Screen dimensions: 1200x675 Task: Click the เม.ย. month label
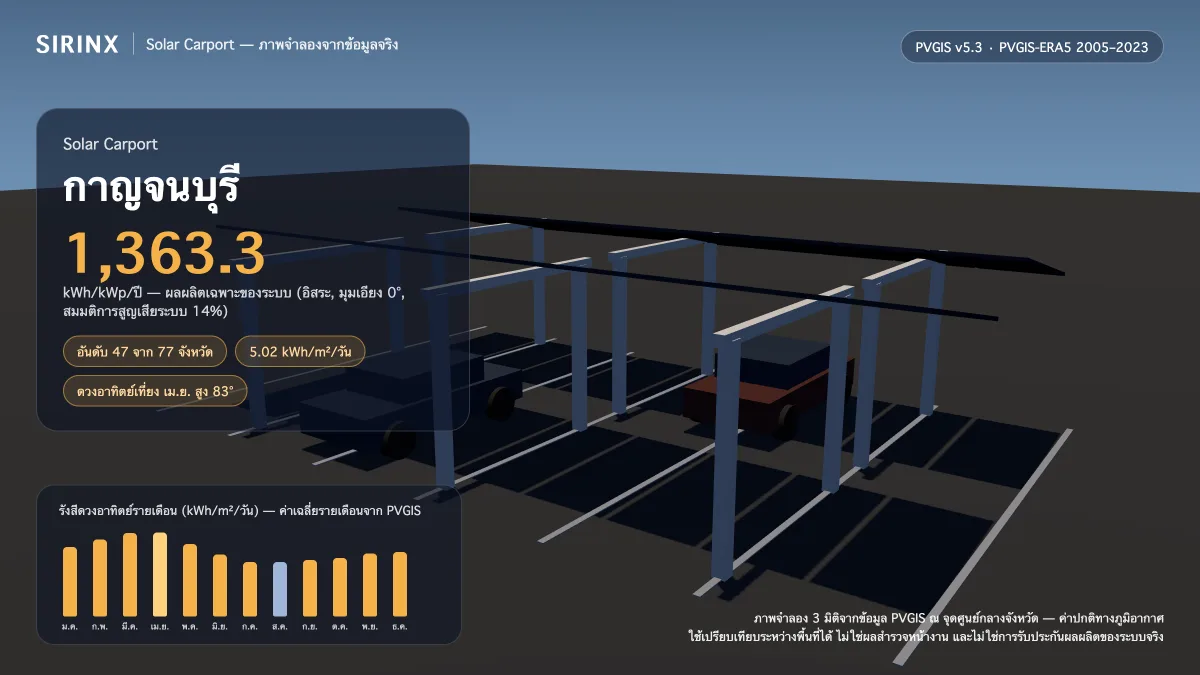(160, 626)
